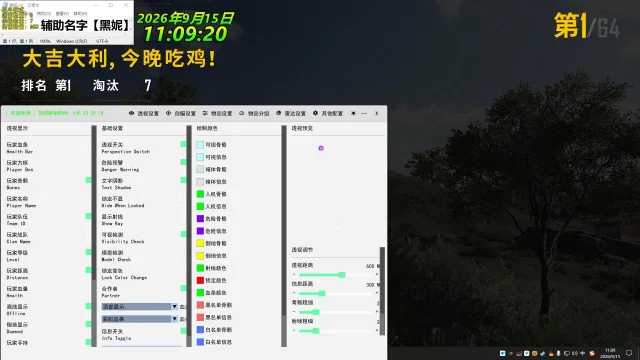Pick the 锁定颜色 red color swatch
The height and width of the screenshot is (360, 640).
click(200, 280)
